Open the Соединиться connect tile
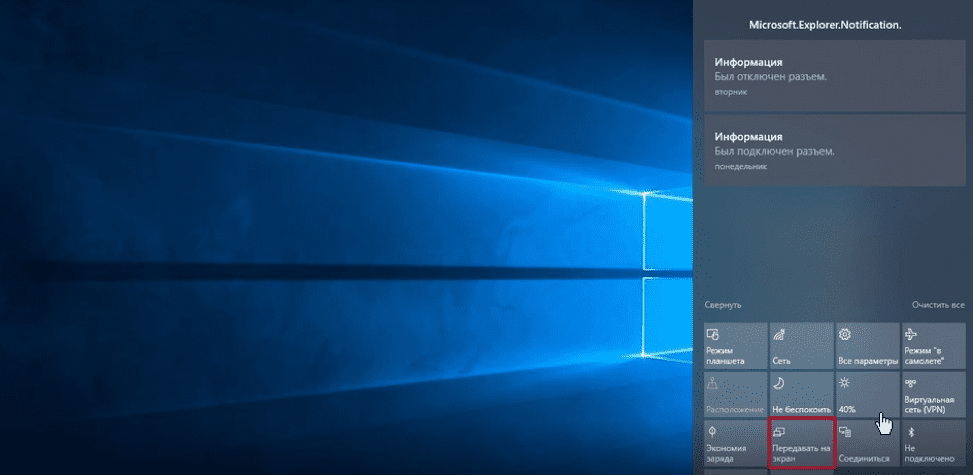 pos(866,445)
